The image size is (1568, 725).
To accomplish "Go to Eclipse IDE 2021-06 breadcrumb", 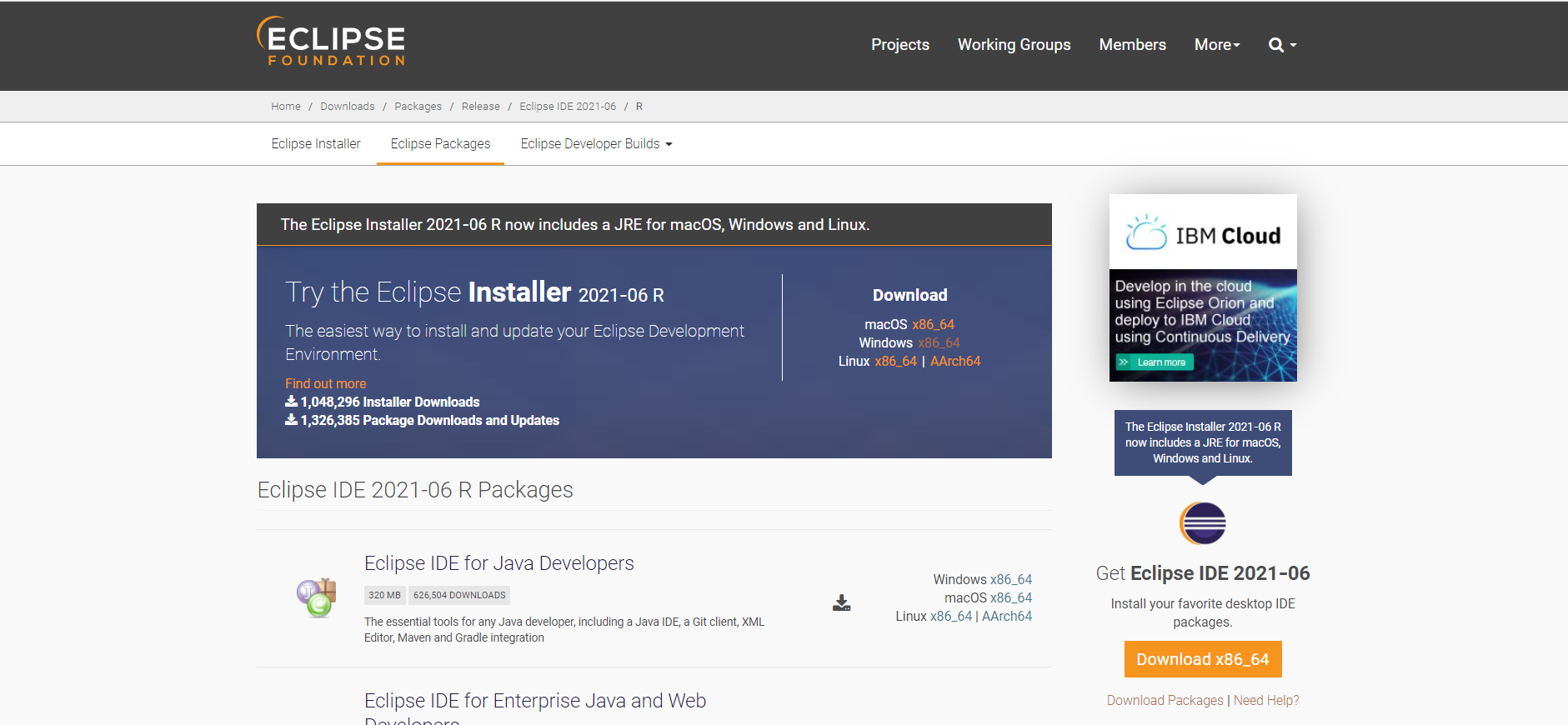I will coord(568,107).
